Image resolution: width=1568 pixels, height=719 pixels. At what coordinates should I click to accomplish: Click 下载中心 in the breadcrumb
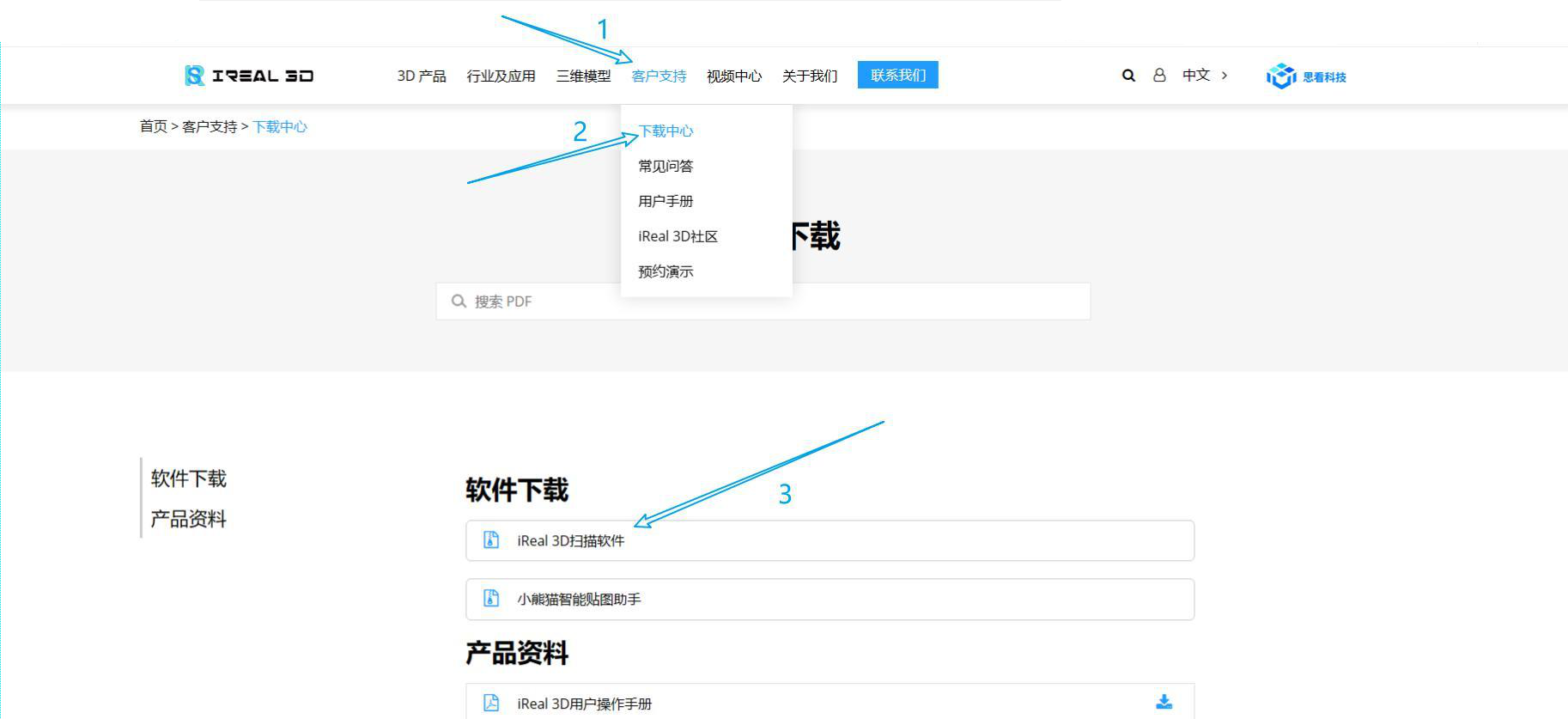pyautogui.click(x=280, y=126)
